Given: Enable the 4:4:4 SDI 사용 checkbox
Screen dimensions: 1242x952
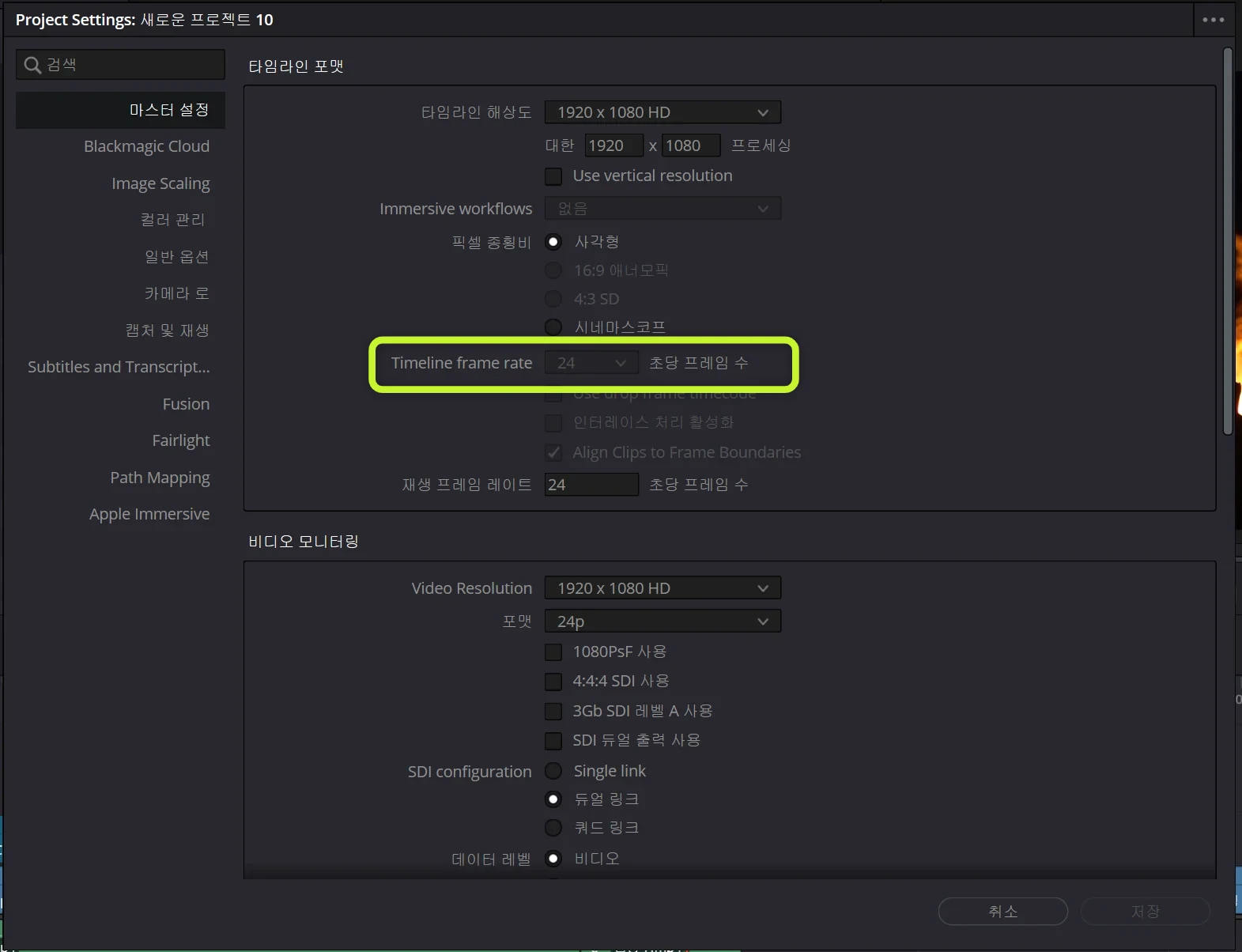Looking at the screenshot, I should pos(553,682).
